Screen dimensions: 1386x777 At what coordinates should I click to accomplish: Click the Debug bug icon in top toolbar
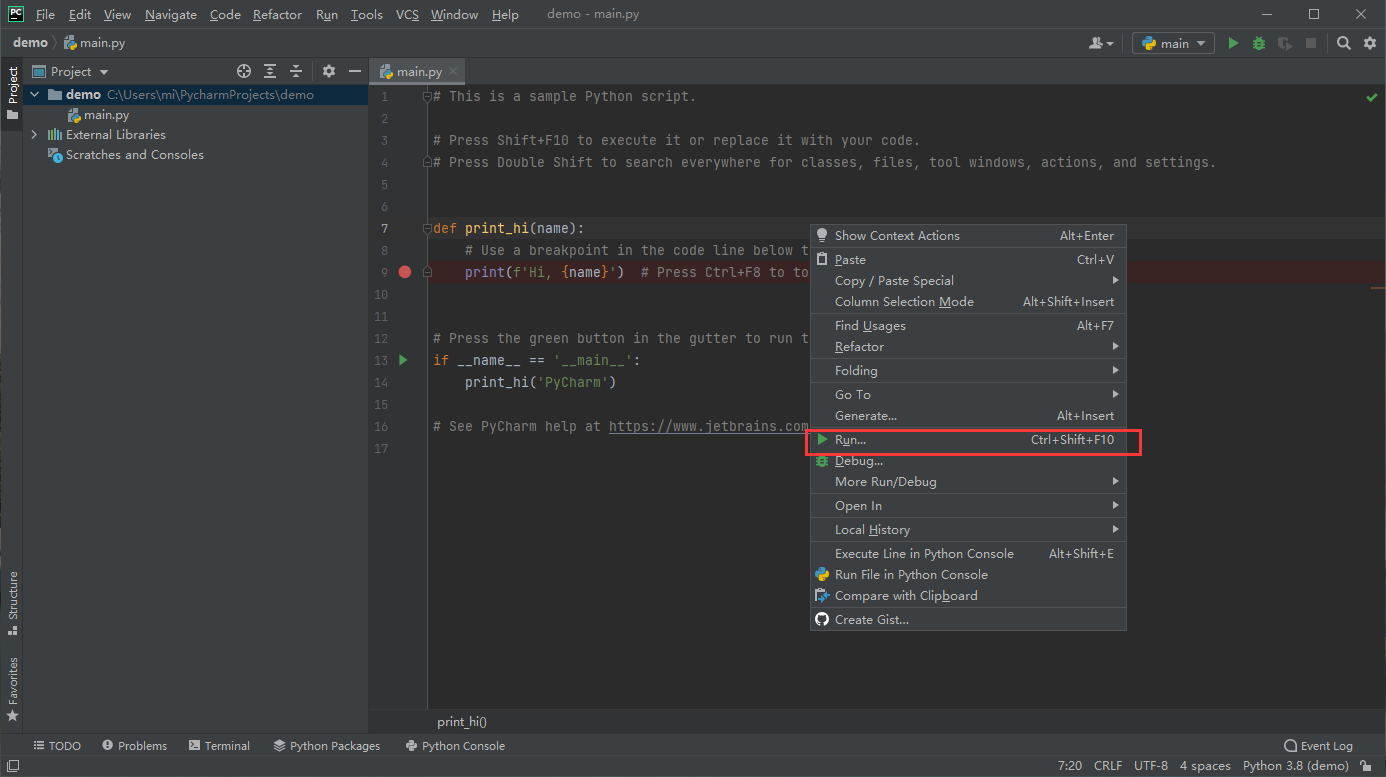[x=1259, y=43]
